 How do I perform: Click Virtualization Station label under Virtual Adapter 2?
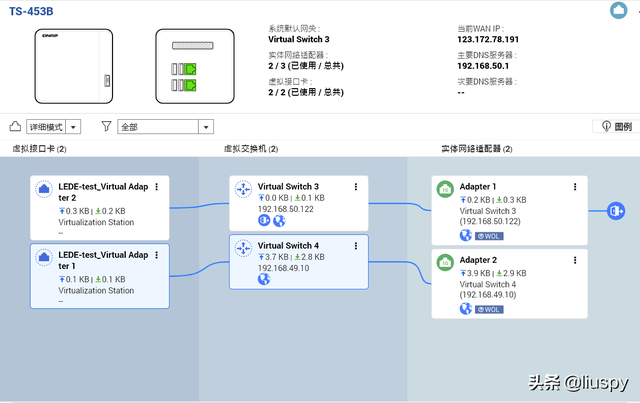tap(96, 222)
